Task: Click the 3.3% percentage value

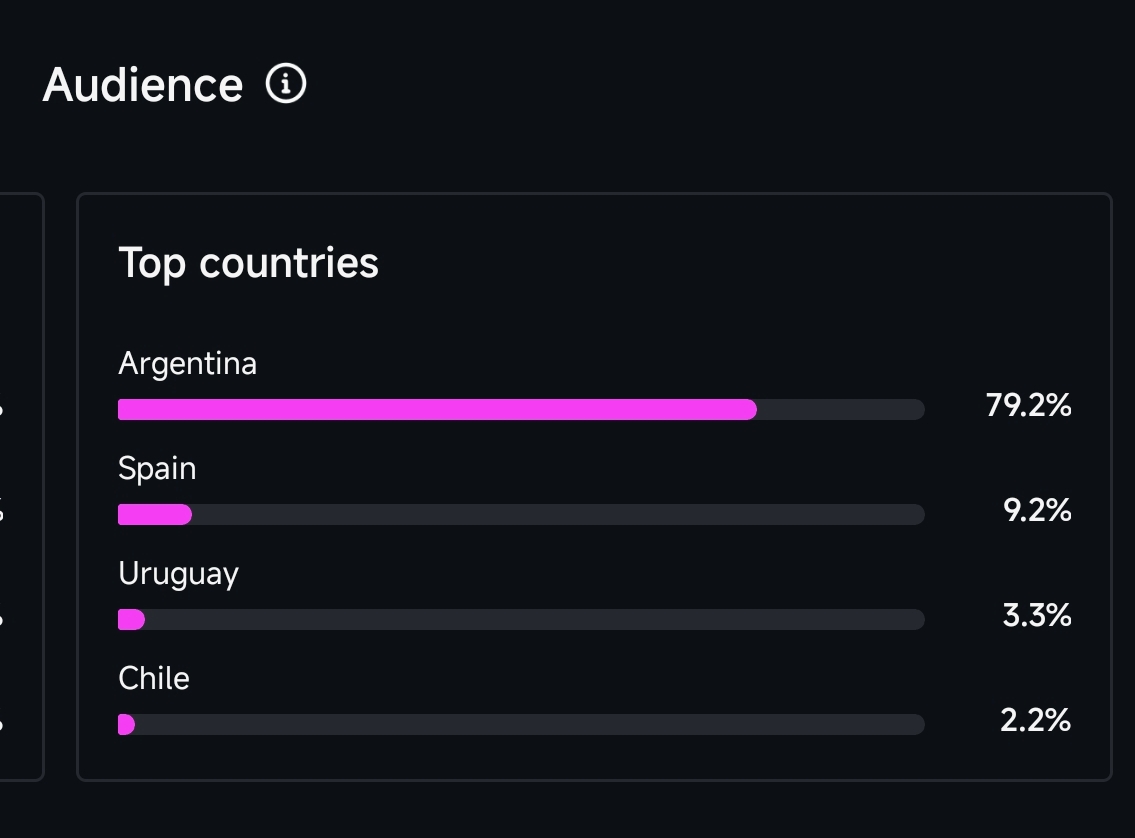Action: coord(1036,615)
